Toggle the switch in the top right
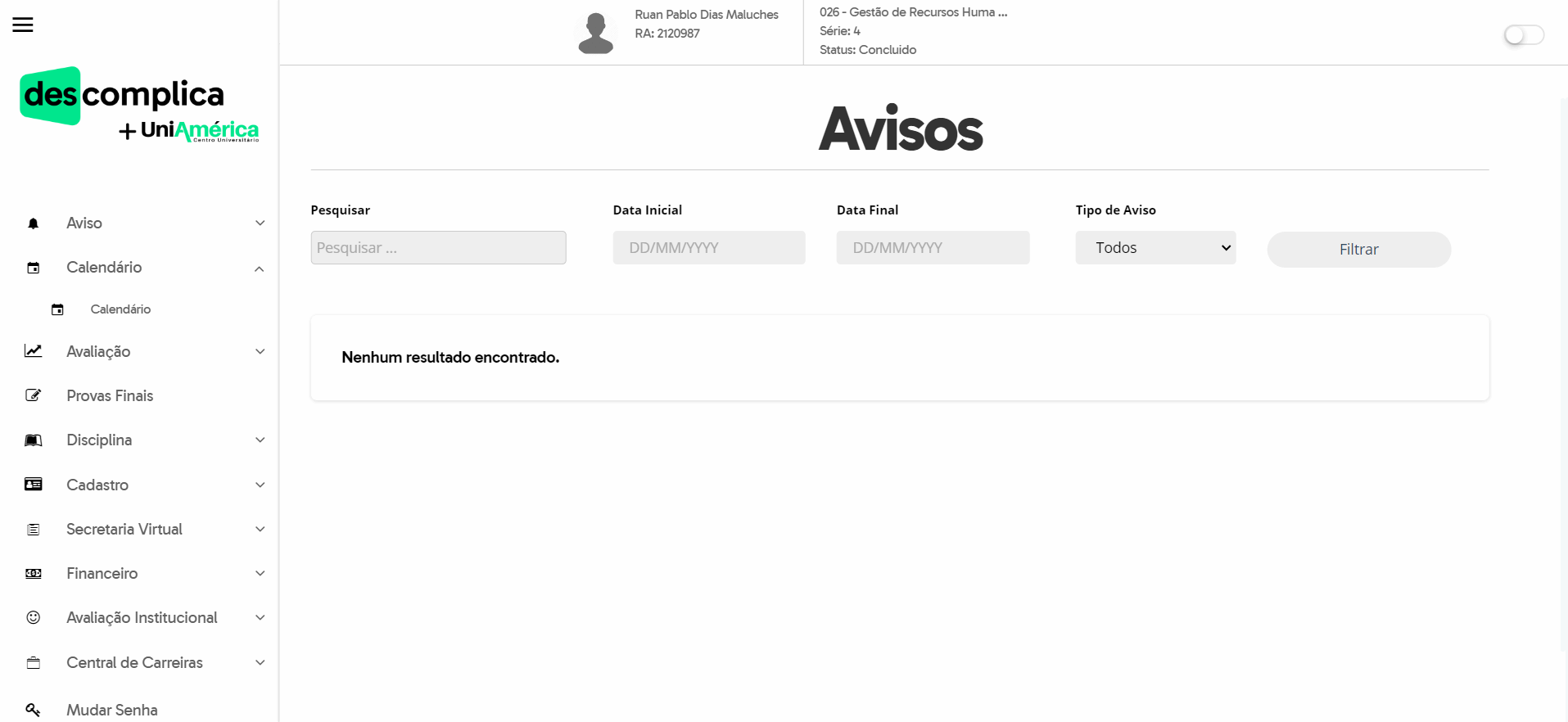1568x722 pixels. tap(1524, 35)
